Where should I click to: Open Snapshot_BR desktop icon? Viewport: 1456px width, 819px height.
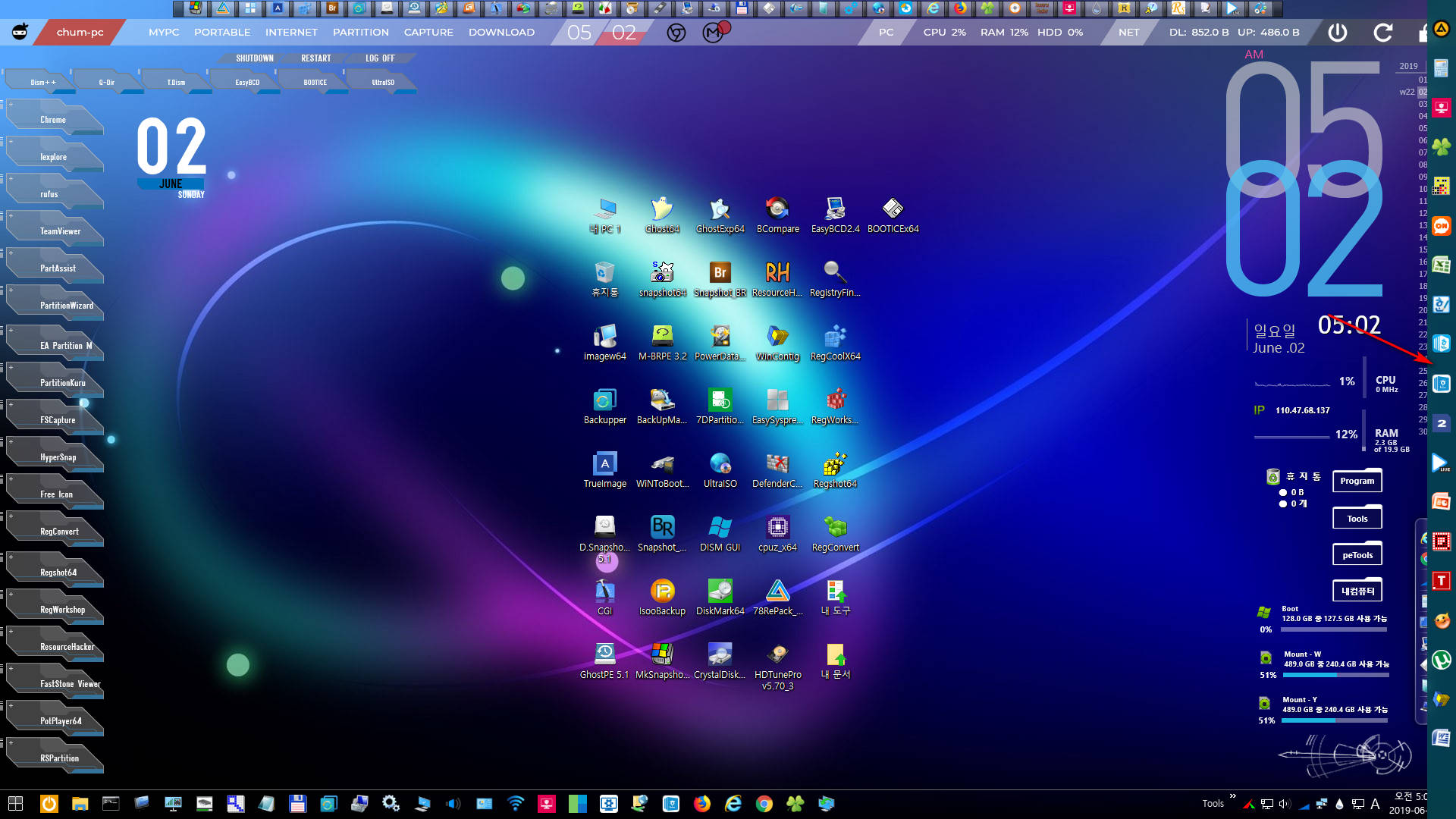click(x=720, y=279)
